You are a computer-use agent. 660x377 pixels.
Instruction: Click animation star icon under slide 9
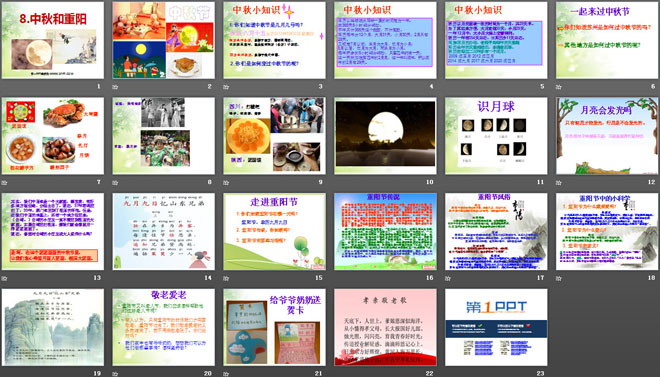coord(226,183)
